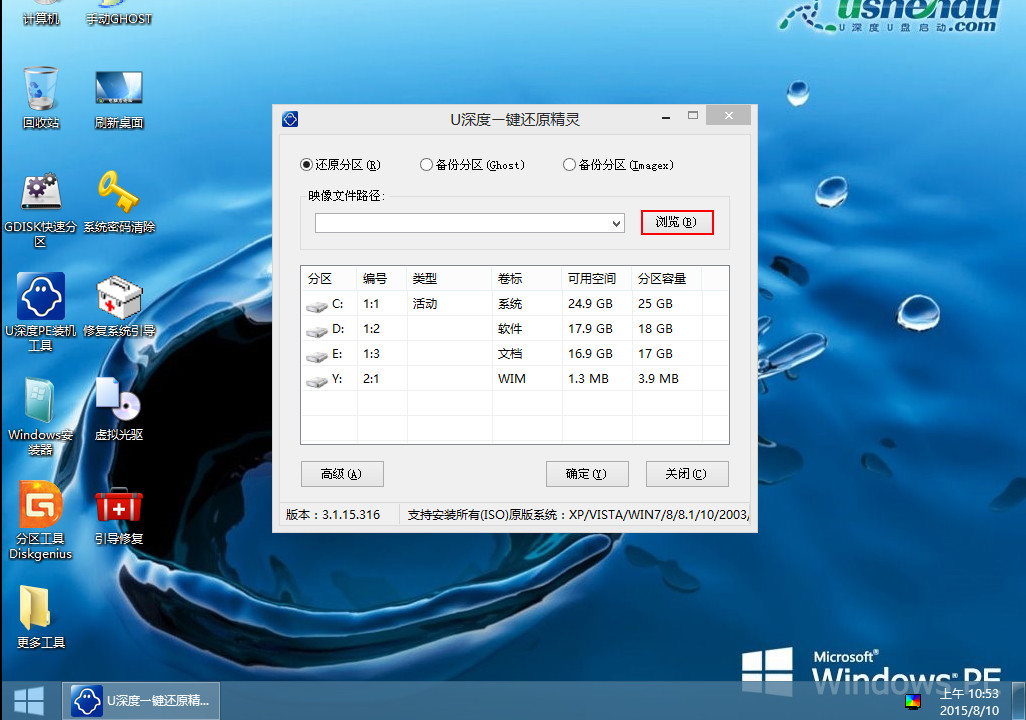
Task: Open the 虚拟光驱 desktop icon
Action: coord(118,408)
